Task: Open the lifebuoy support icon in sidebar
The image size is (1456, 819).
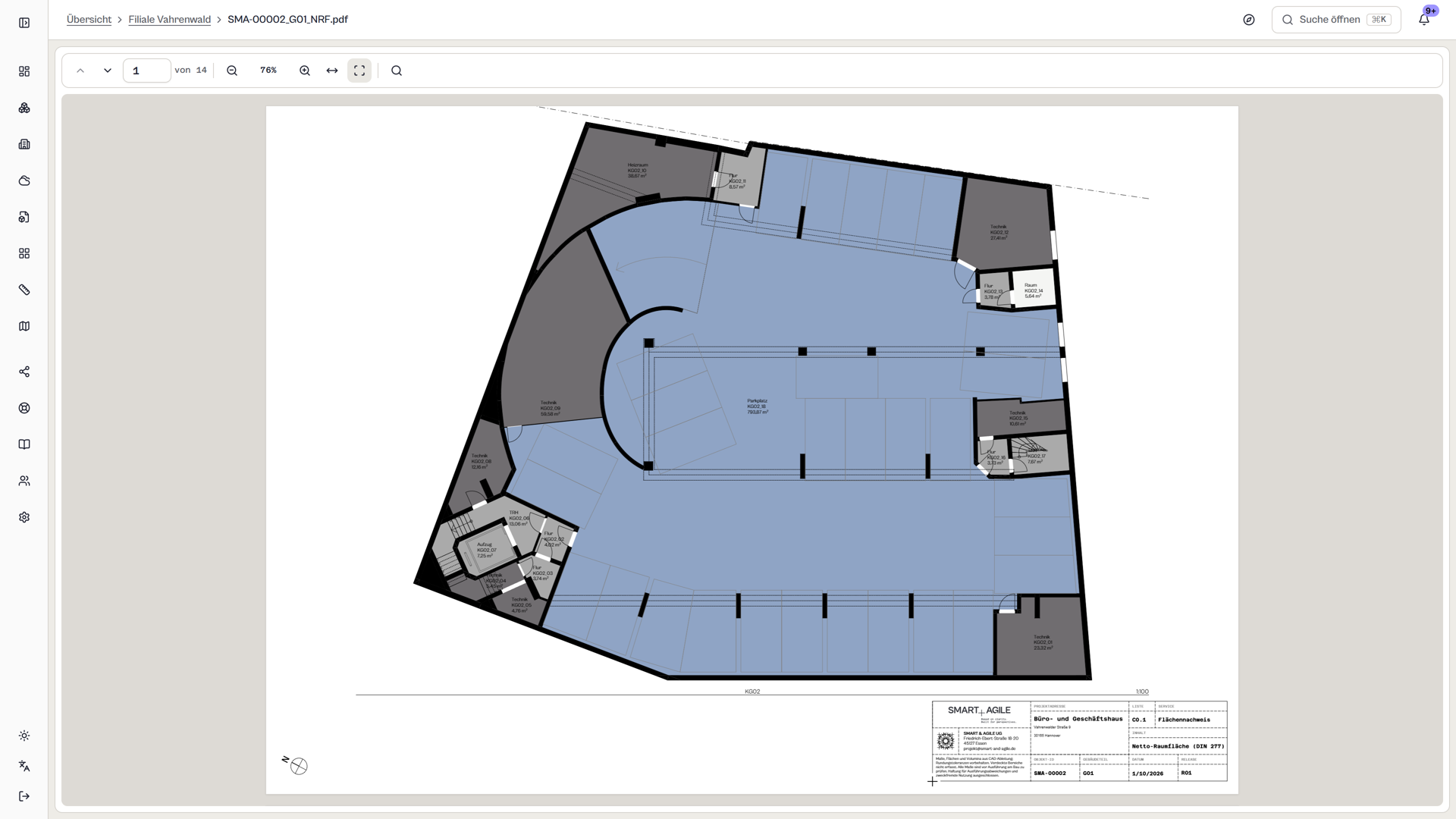Action: point(24,408)
